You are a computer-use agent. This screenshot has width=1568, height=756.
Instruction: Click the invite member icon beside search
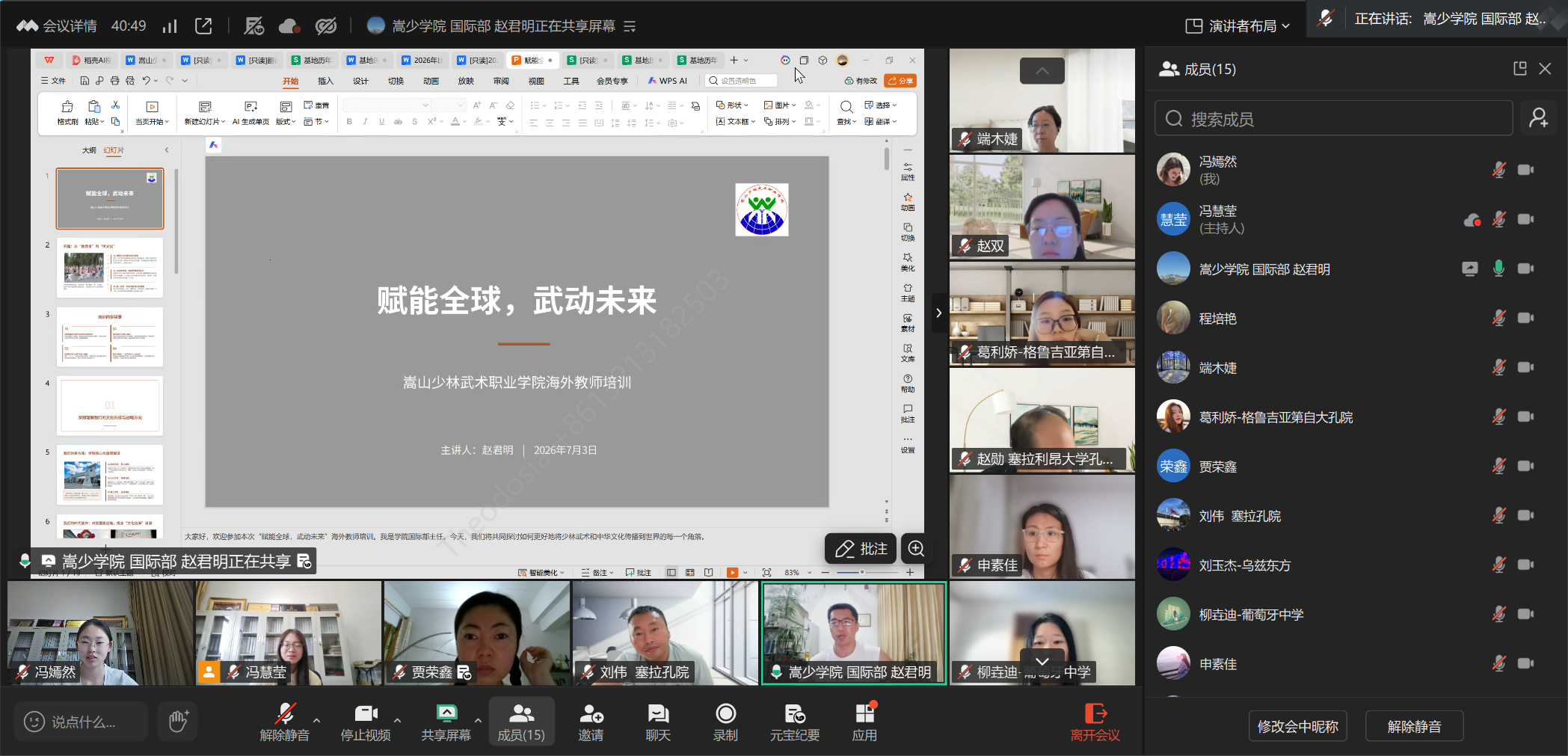tap(1538, 118)
